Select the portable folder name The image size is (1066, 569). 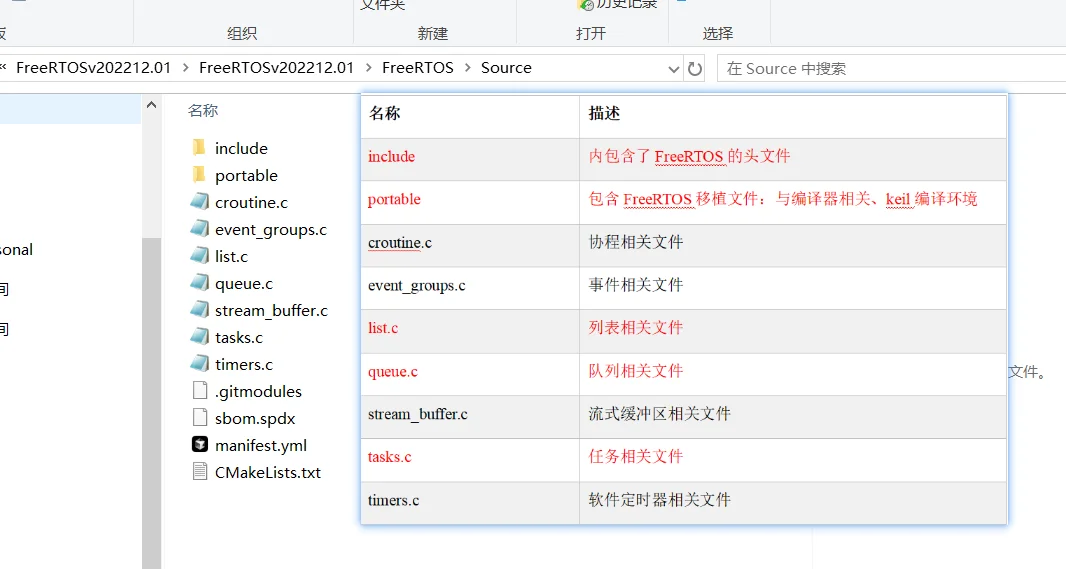[246, 175]
